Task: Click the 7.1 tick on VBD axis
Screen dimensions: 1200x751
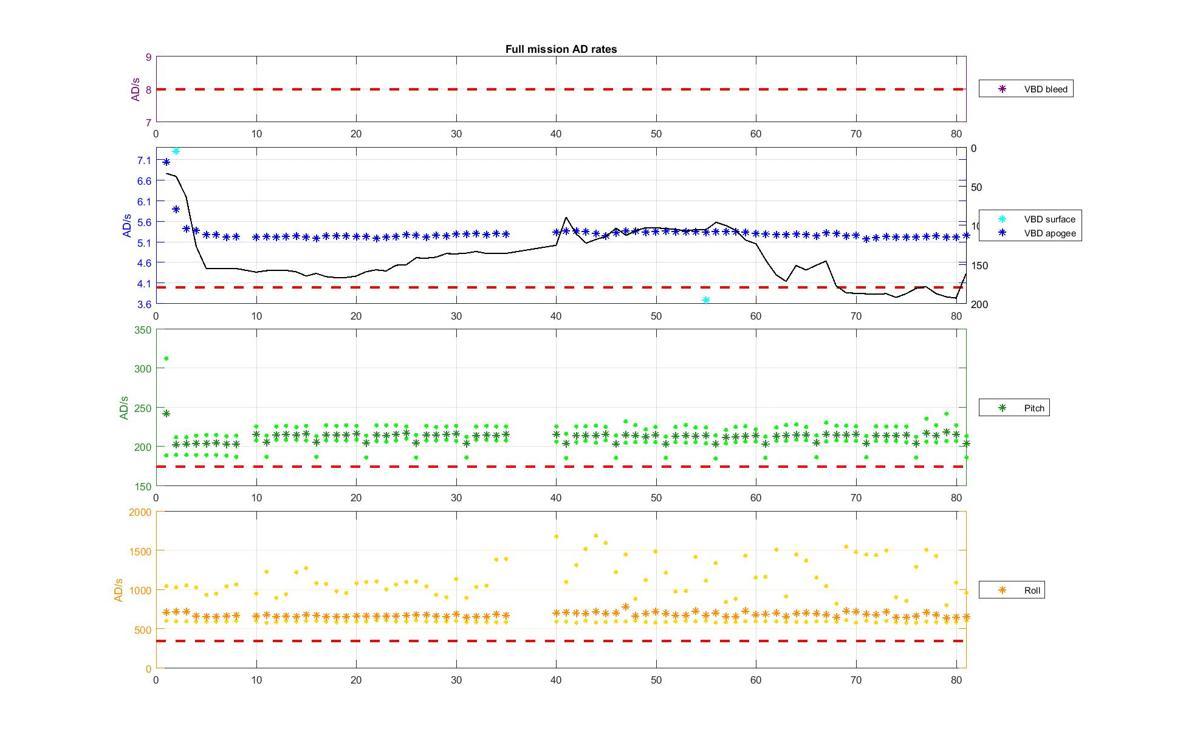Action: tap(144, 160)
